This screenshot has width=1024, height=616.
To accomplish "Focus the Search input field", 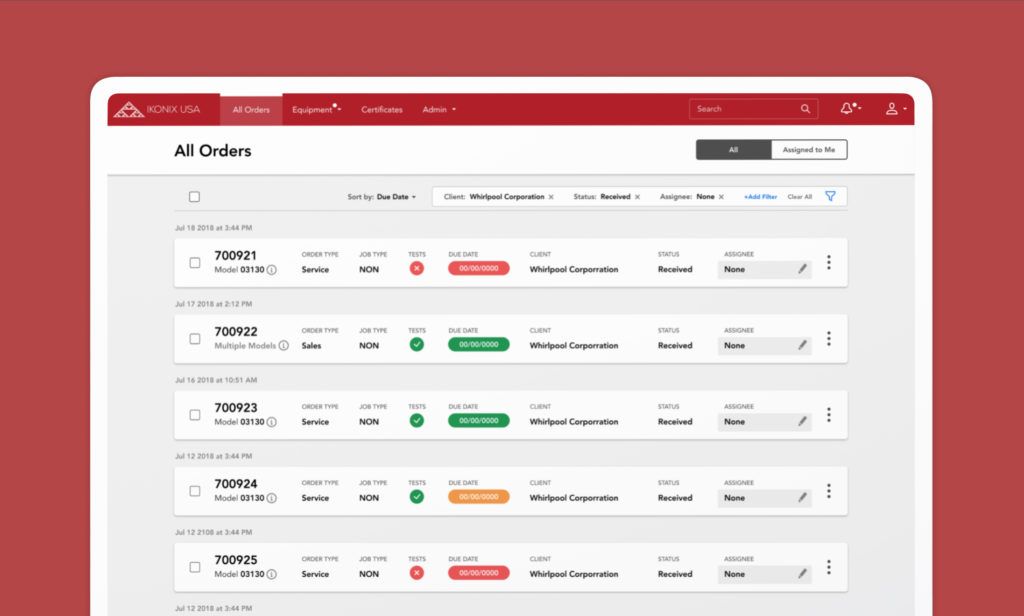I will [753, 109].
